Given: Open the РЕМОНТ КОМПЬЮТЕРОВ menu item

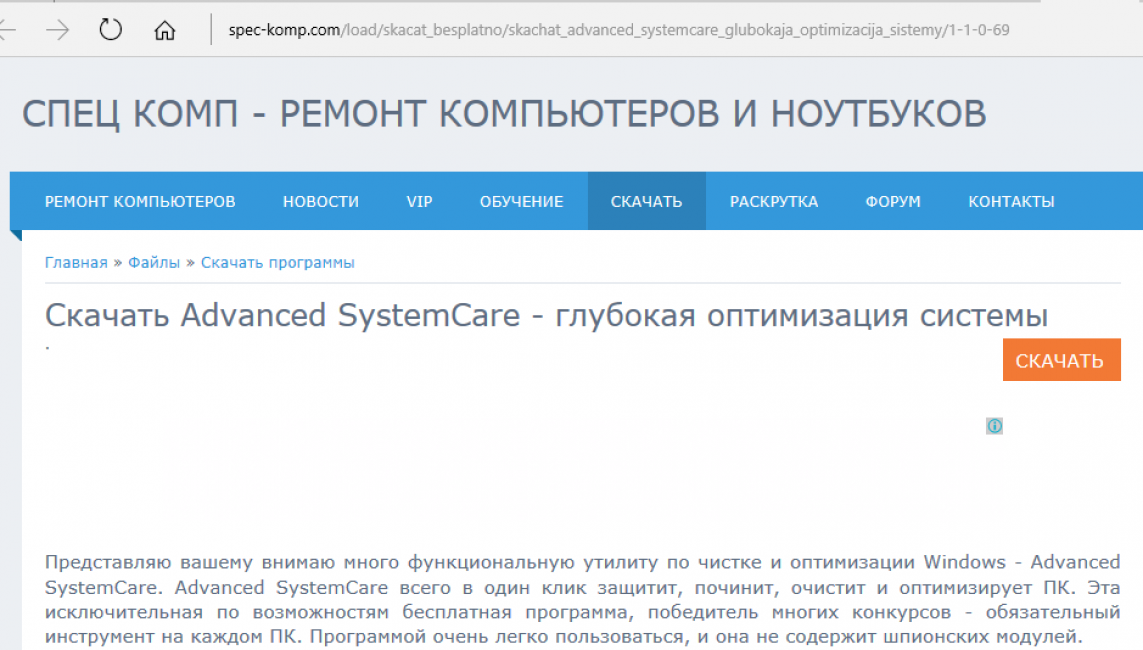Looking at the screenshot, I should pyautogui.click(x=140, y=201).
